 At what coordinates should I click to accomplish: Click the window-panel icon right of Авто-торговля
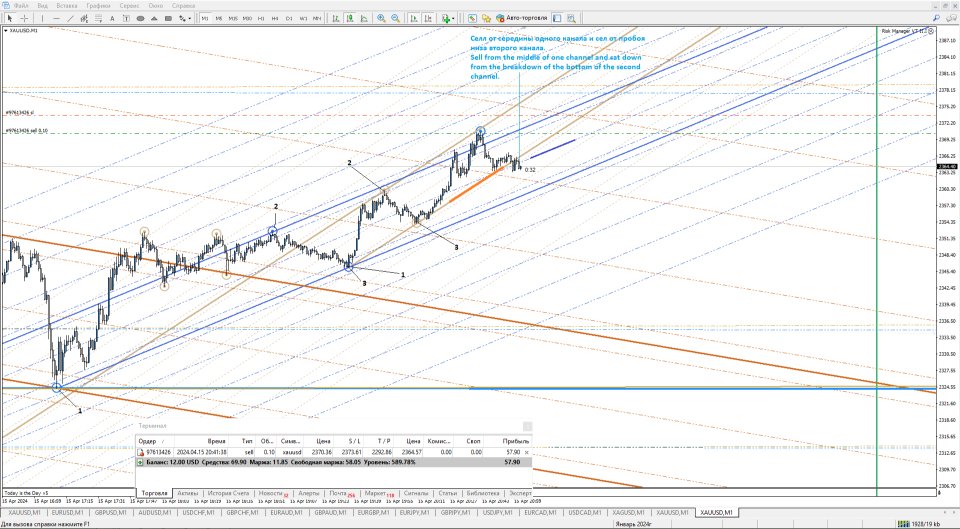[557, 18]
